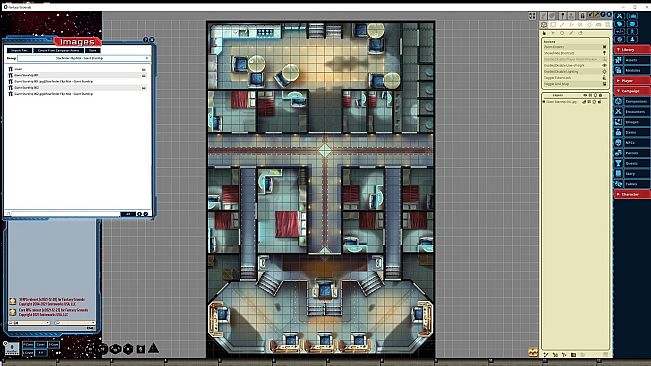
Task: Expand the Player sidebar section
Action: click(631, 81)
